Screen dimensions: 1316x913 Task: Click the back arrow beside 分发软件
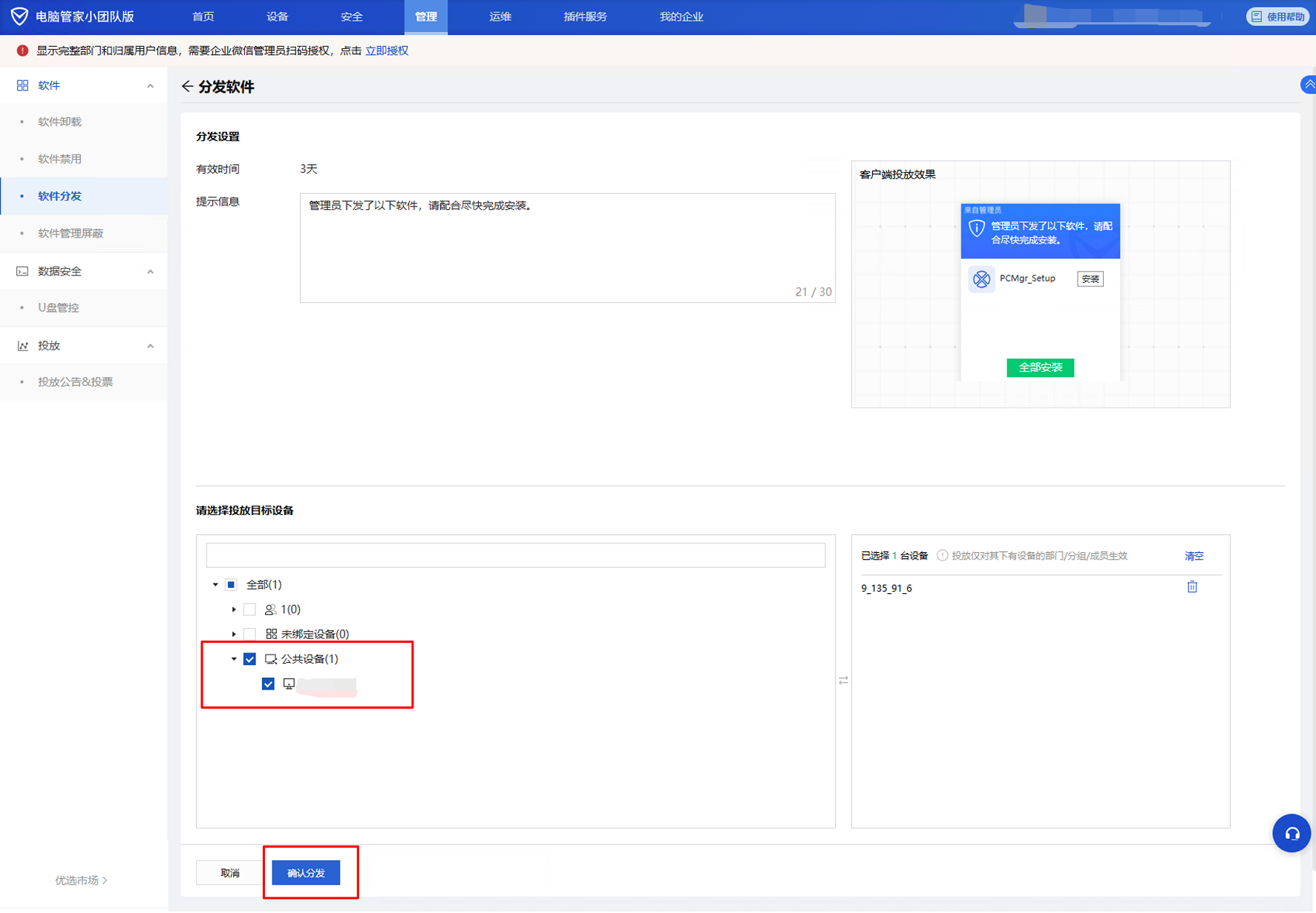[187, 87]
